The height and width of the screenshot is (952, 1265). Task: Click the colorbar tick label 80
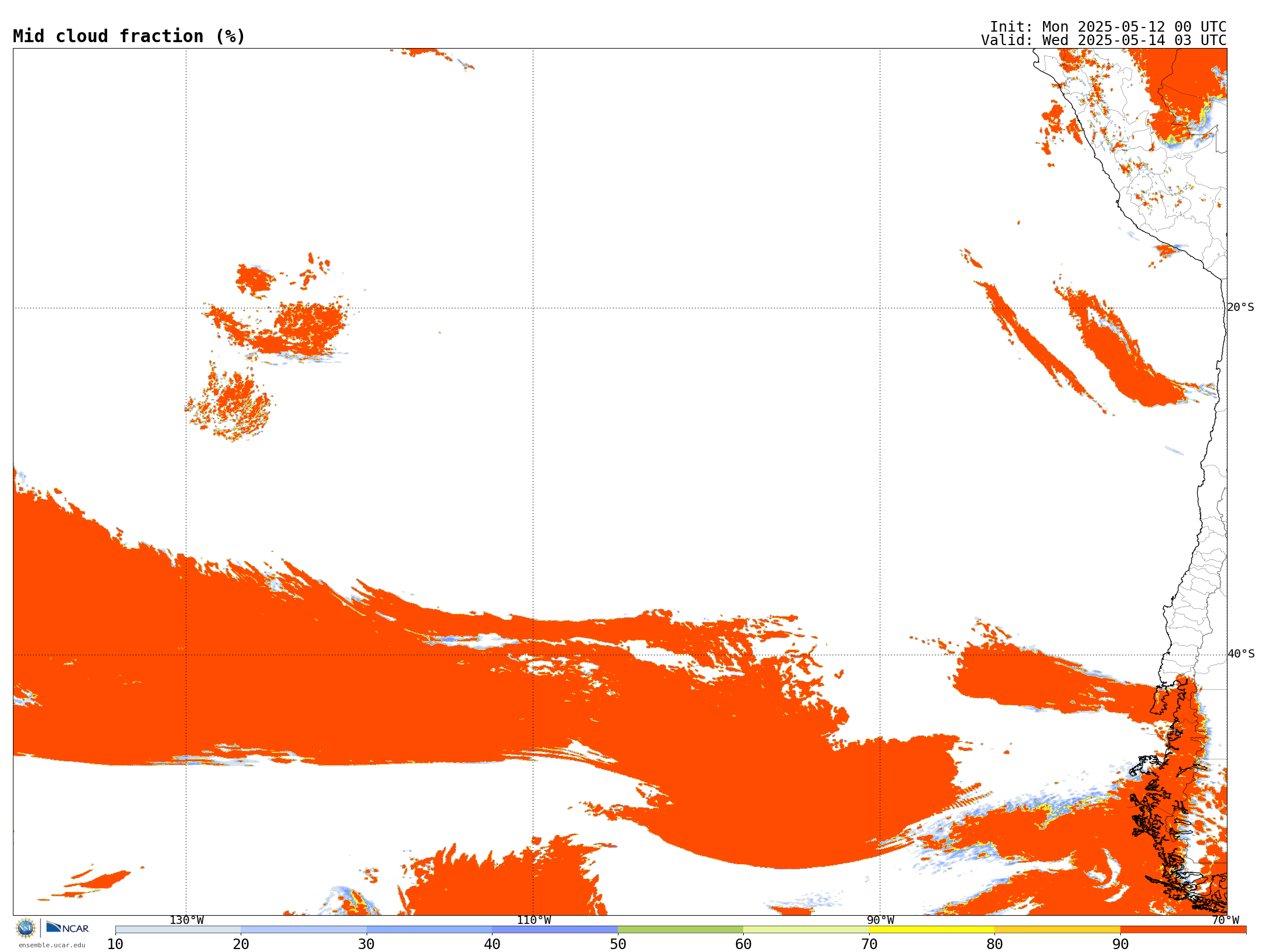tap(994, 944)
